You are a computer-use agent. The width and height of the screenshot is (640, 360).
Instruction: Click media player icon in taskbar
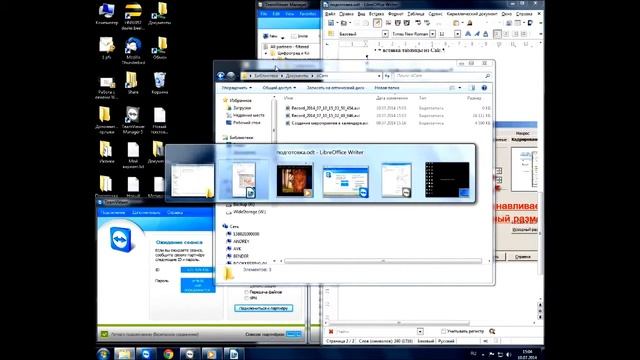pyautogui.click(x=211, y=353)
